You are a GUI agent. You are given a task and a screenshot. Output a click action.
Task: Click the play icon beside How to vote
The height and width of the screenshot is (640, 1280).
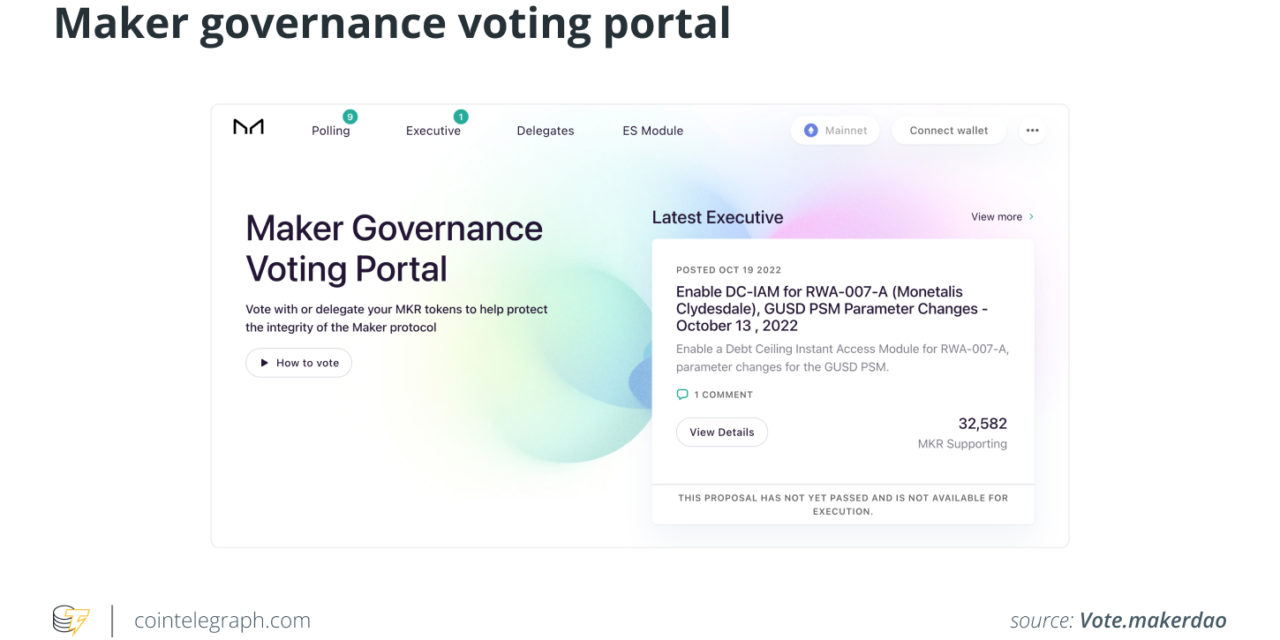(x=262, y=363)
